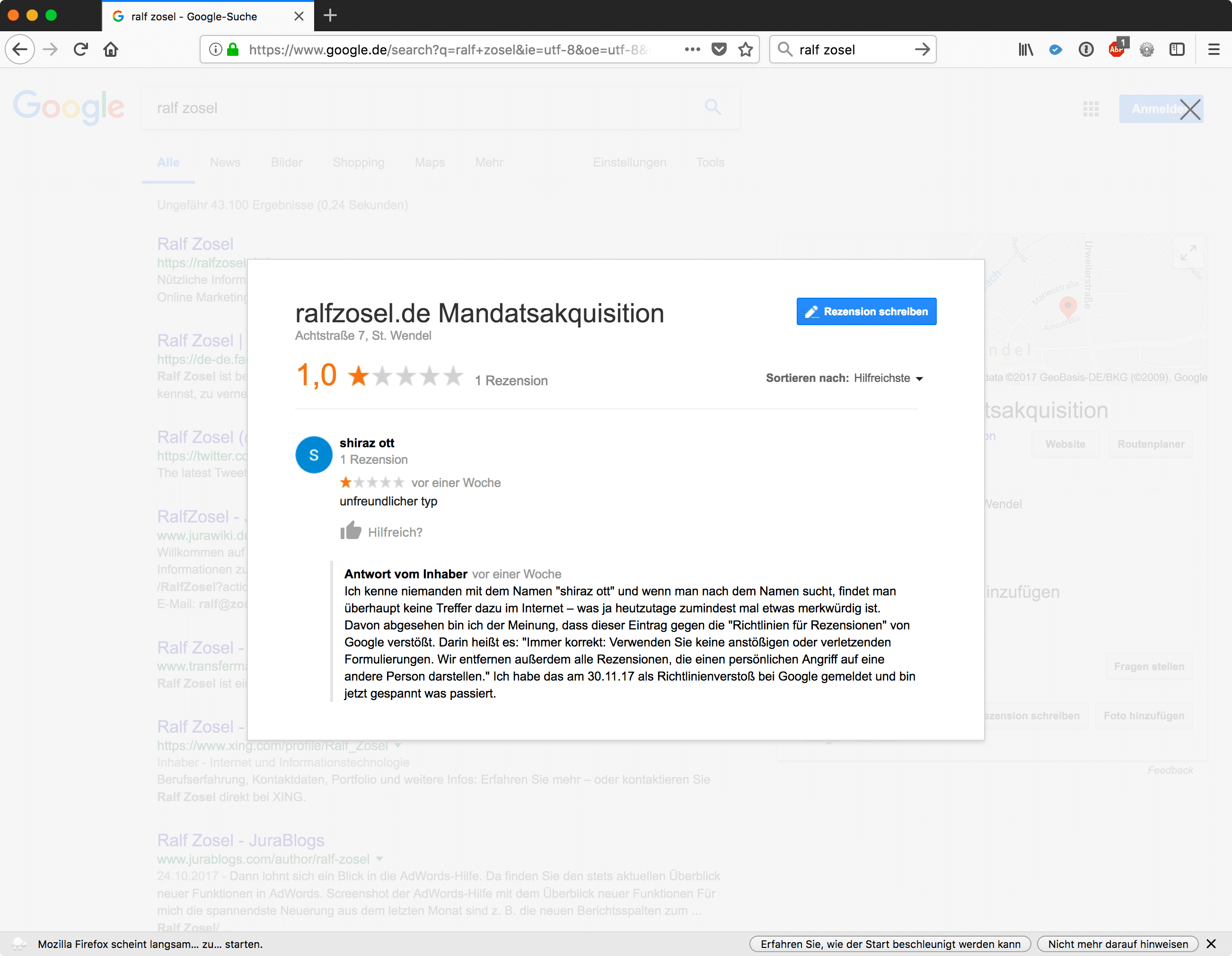Select the ralf zosel Google-Suche tab

point(194,17)
